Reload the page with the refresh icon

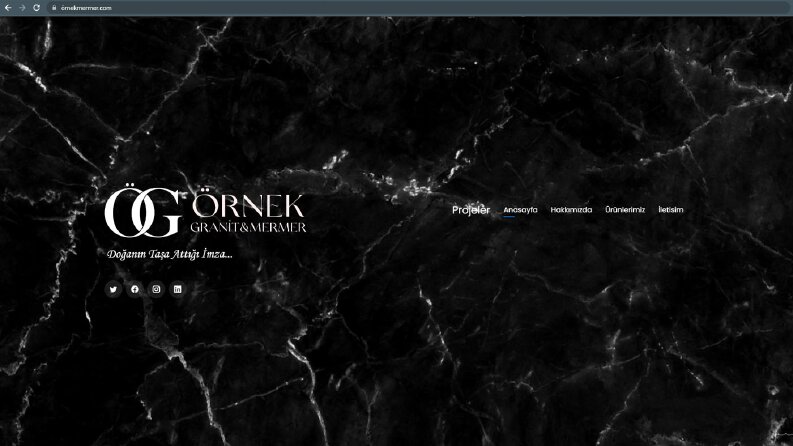(x=36, y=8)
